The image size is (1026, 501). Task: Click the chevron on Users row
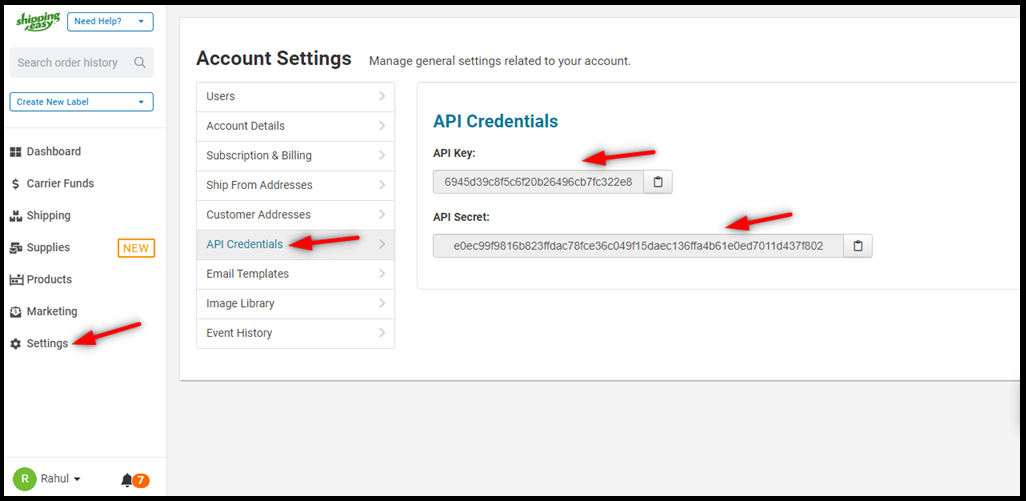[382, 96]
